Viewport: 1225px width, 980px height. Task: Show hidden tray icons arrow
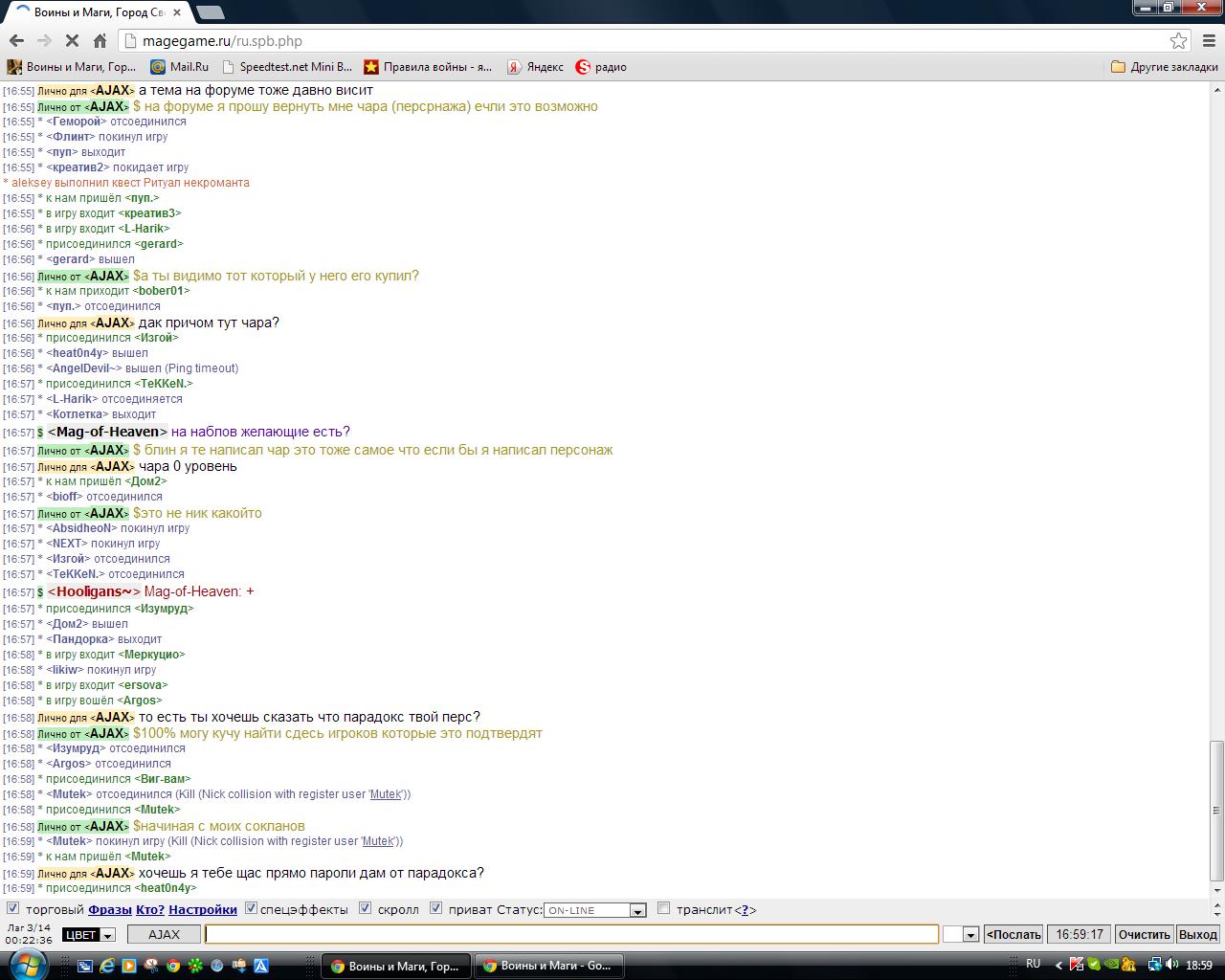click(1058, 965)
